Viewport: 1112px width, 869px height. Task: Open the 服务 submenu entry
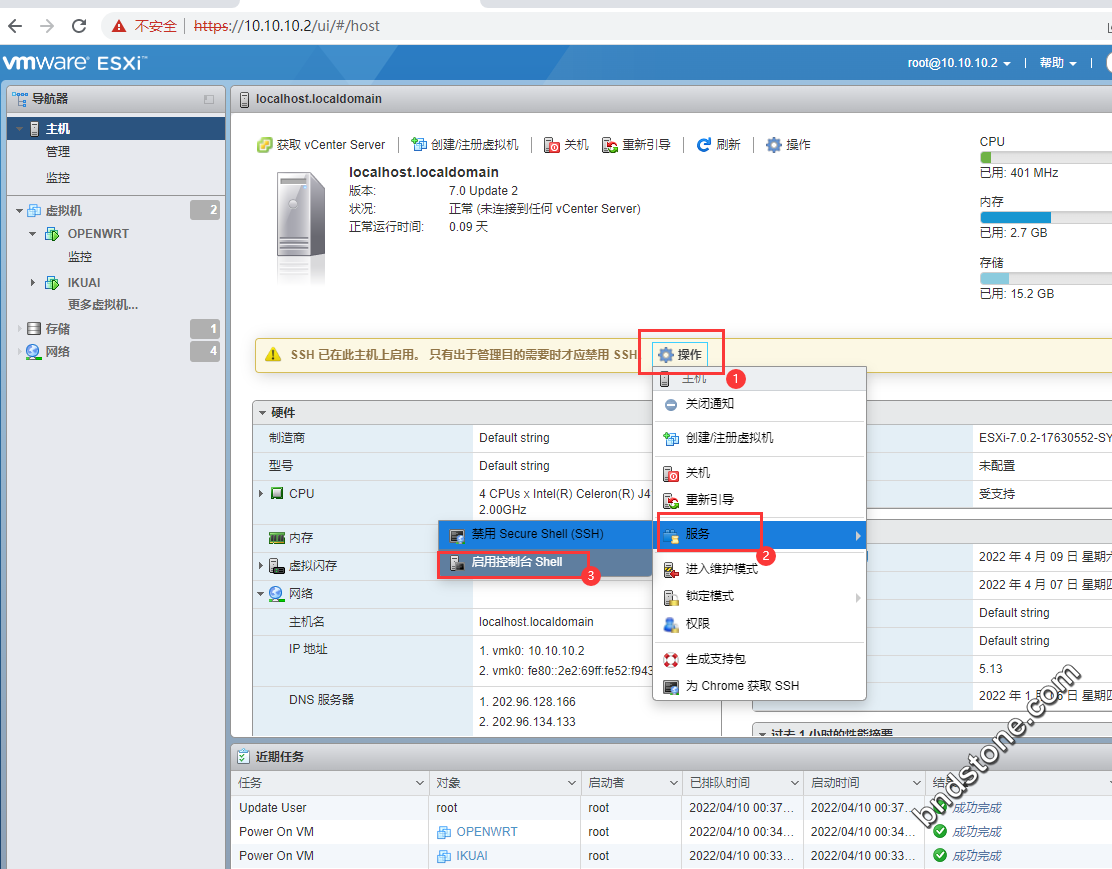click(x=760, y=534)
